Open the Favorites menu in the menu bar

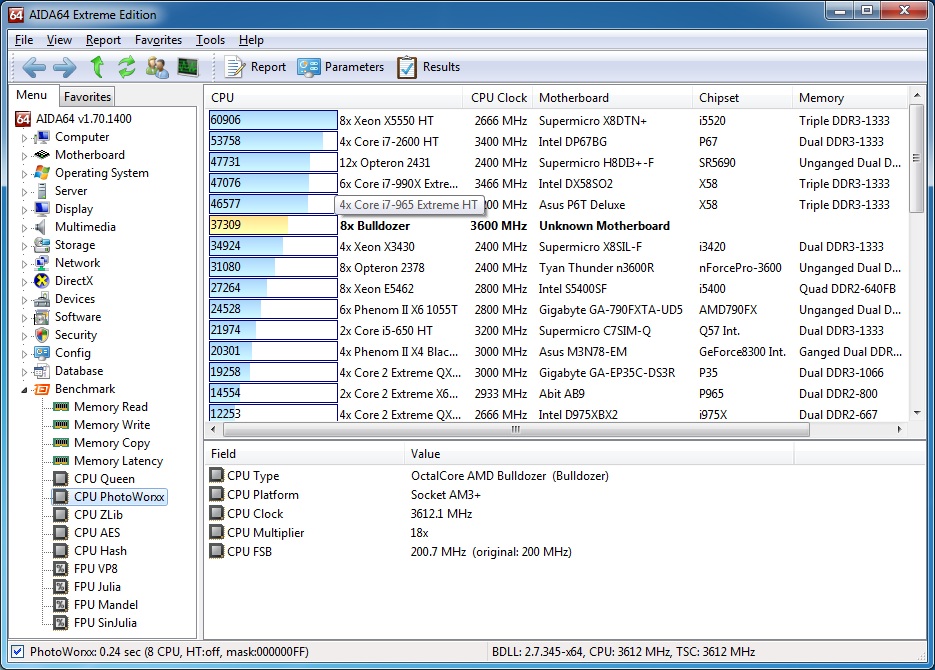click(158, 40)
